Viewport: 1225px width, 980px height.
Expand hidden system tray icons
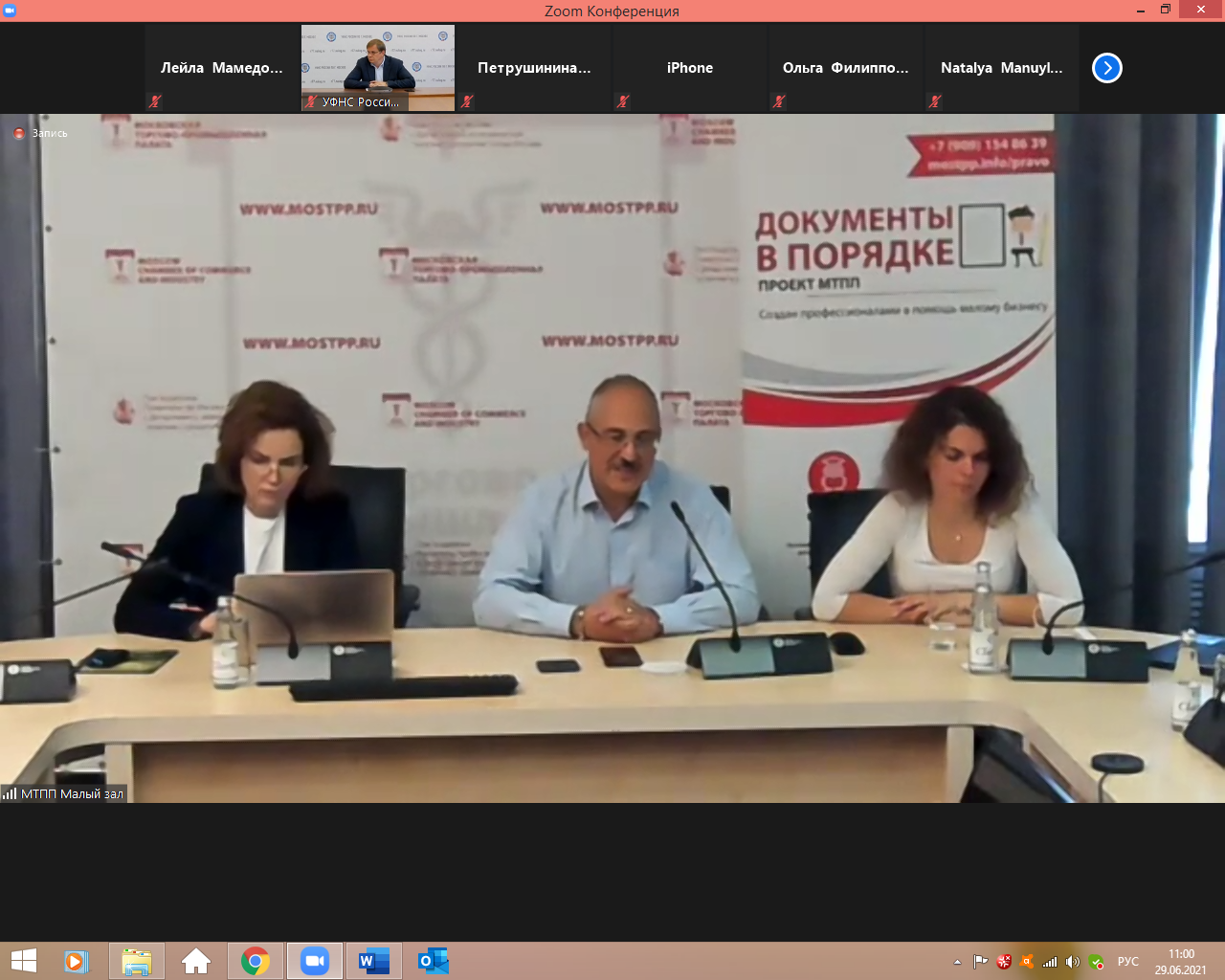(x=957, y=962)
